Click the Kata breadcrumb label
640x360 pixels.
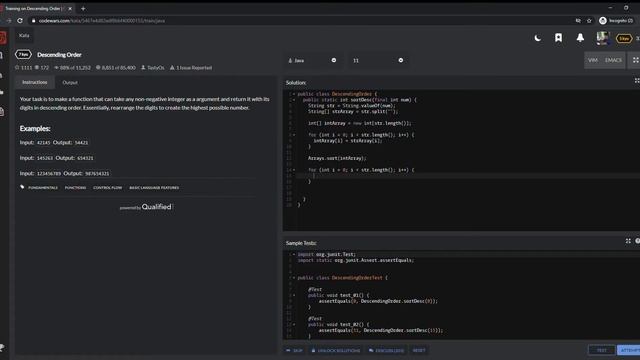pyautogui.click(x=24, y=36)
